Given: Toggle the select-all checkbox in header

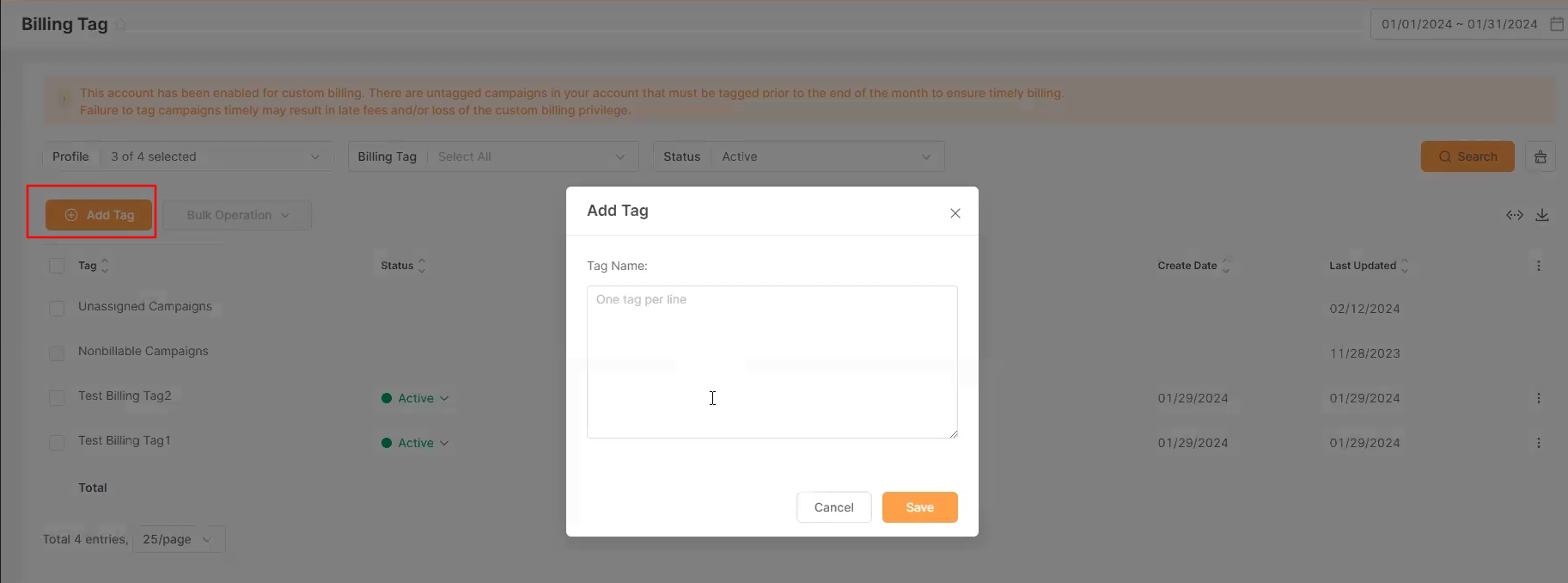Looking at the screenshot, I should point(57,266).
